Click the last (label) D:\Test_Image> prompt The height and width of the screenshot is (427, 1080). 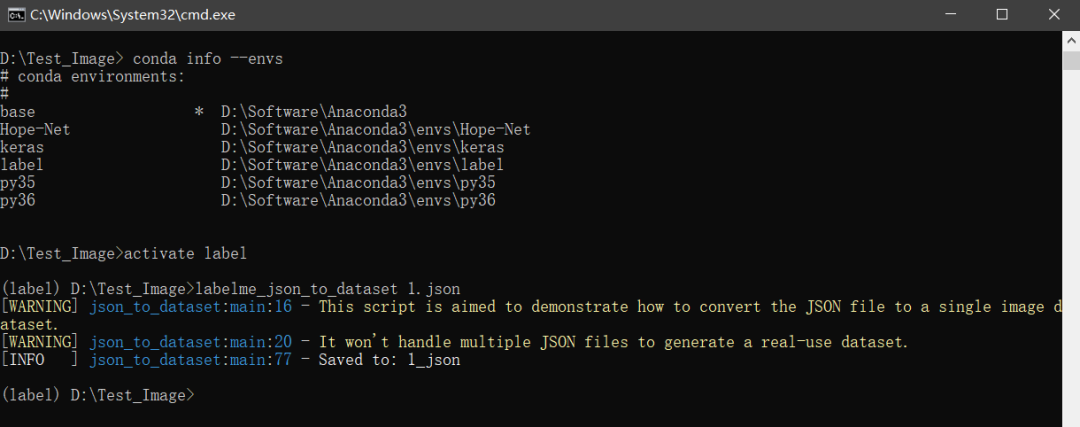click(93, 396)
